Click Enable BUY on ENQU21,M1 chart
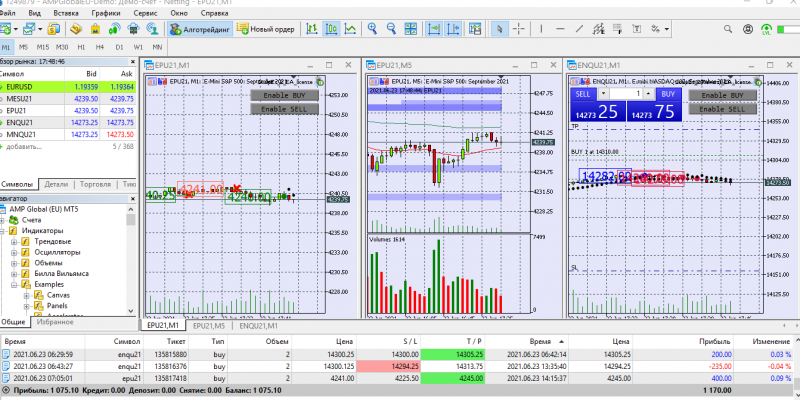 pyautogui.click(x=722, y=95)
